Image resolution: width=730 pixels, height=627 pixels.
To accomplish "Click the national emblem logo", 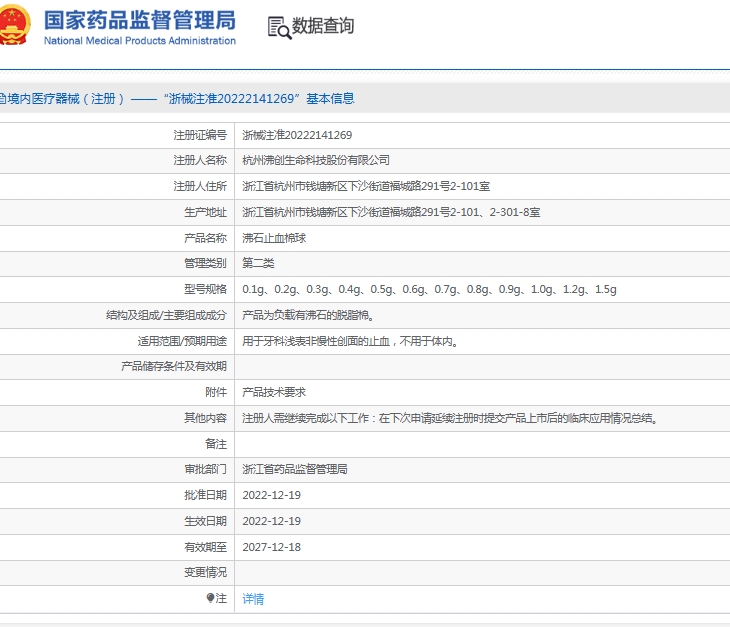I will tap(15, 25).
